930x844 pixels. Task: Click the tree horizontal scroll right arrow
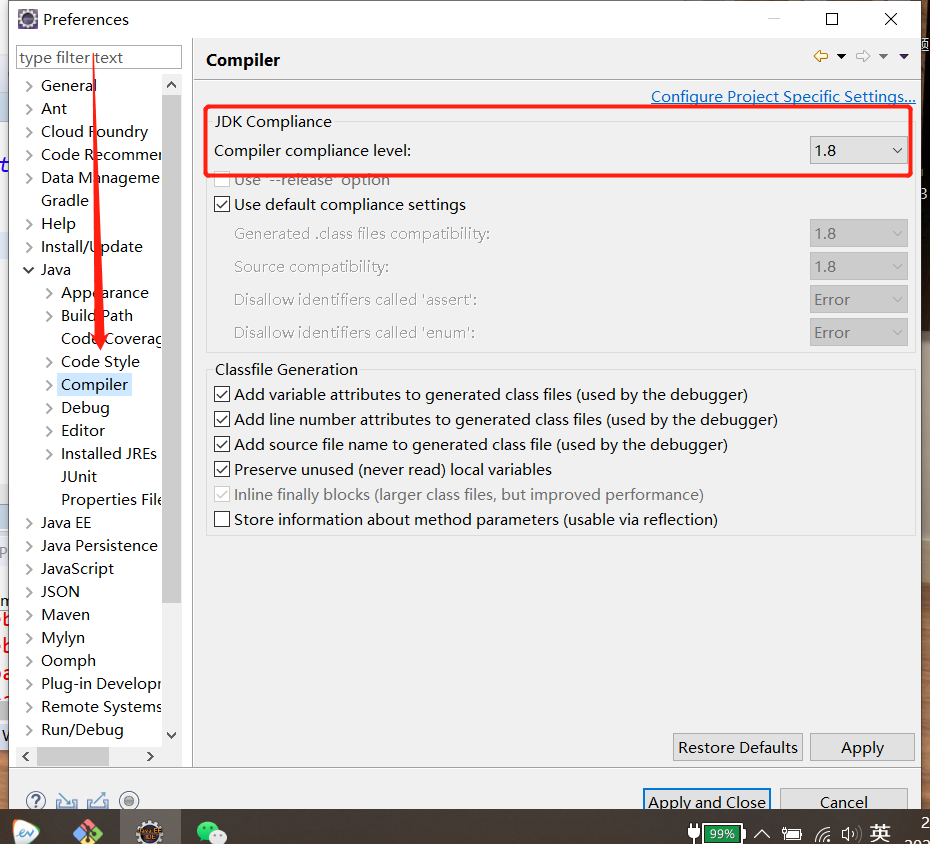pos(150,757)
